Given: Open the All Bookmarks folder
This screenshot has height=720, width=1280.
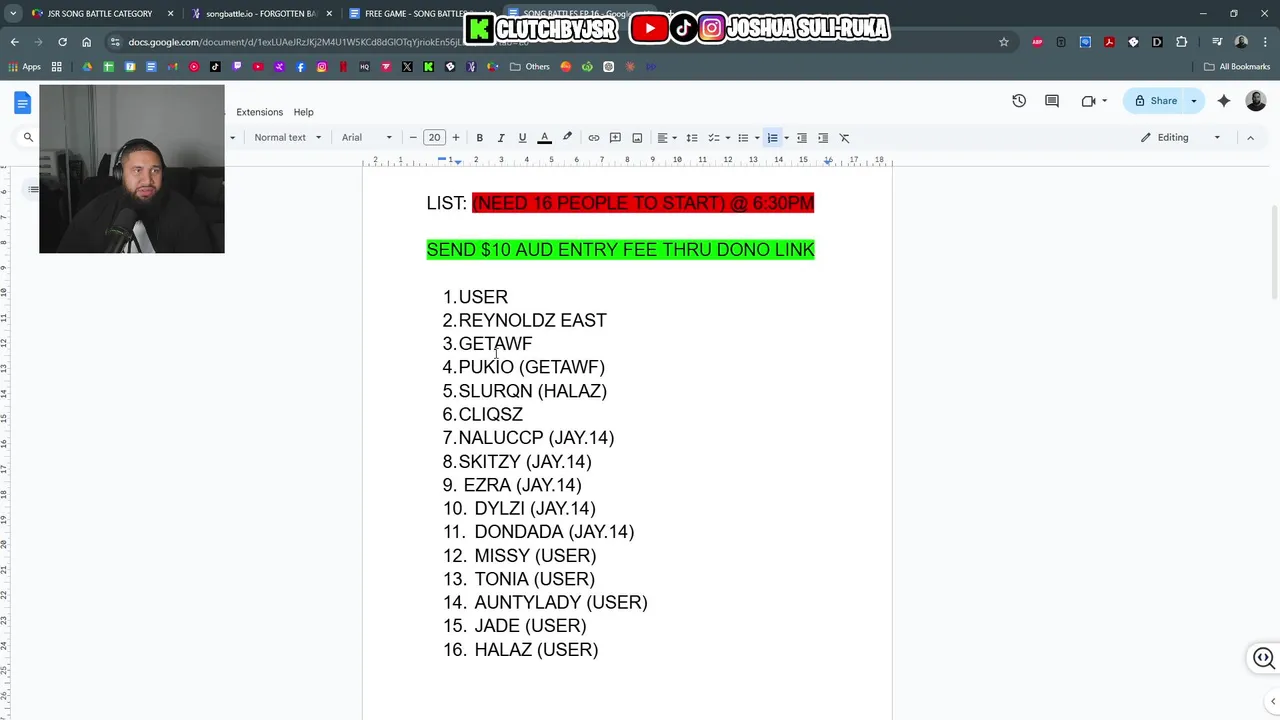Looking at the screenshot, I should 1237,67.
